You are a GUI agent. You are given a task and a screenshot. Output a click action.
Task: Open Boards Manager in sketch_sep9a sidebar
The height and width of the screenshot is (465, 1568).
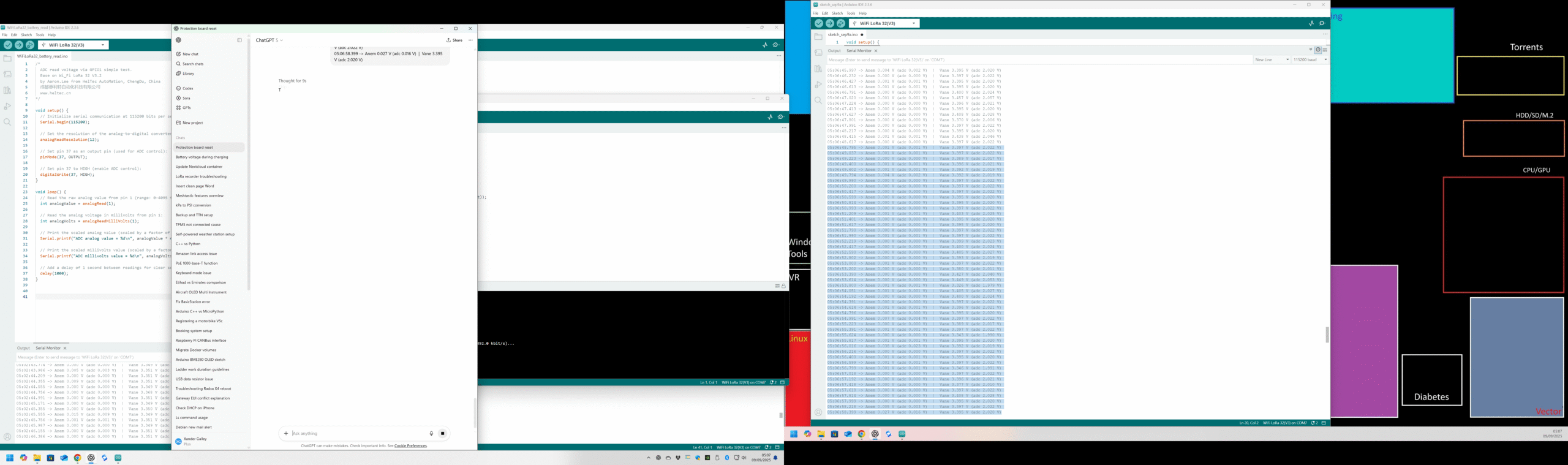pyautogui.click(x=818, y=53)
